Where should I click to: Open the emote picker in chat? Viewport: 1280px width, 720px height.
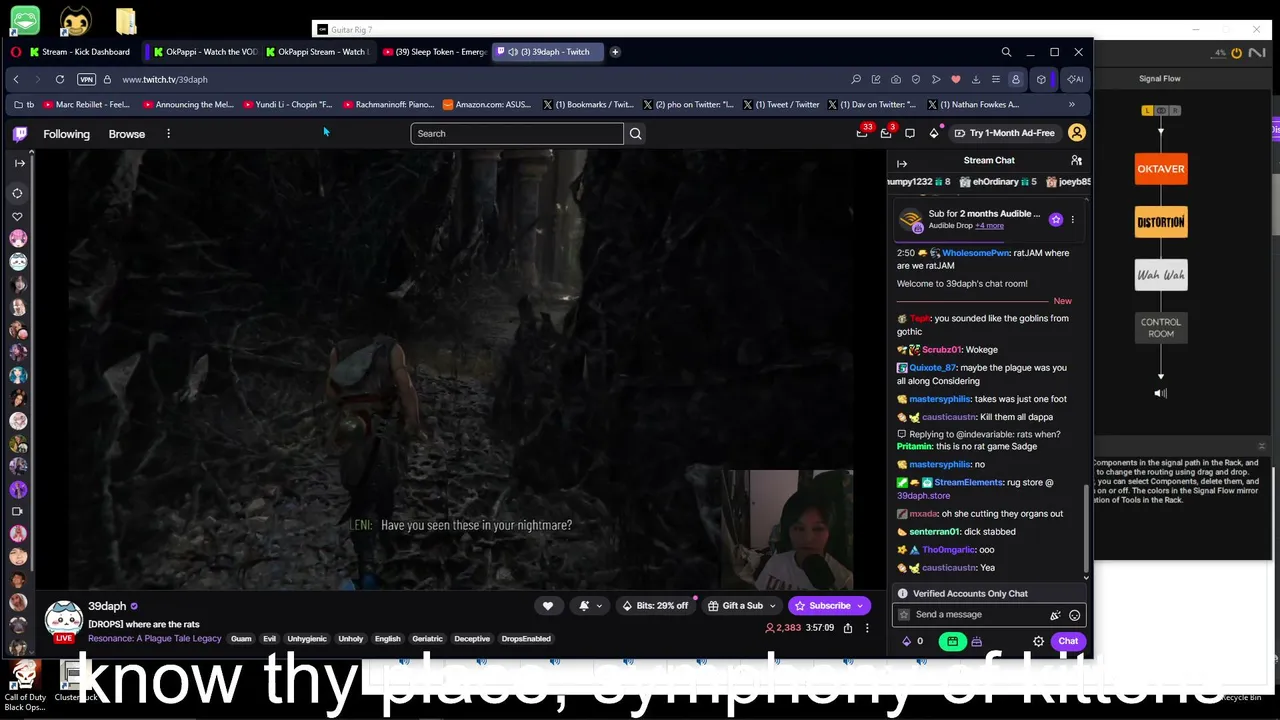click(x=1075, y=615)
